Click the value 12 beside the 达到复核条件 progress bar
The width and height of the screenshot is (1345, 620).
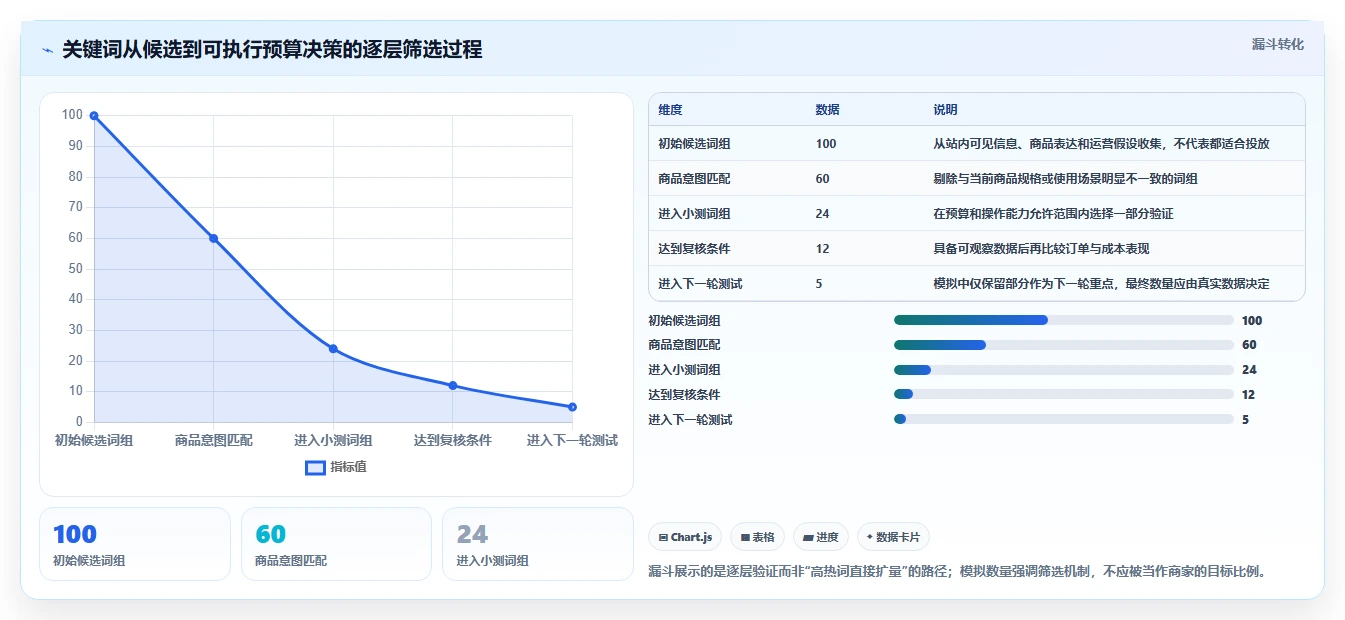pos(1248,395)
